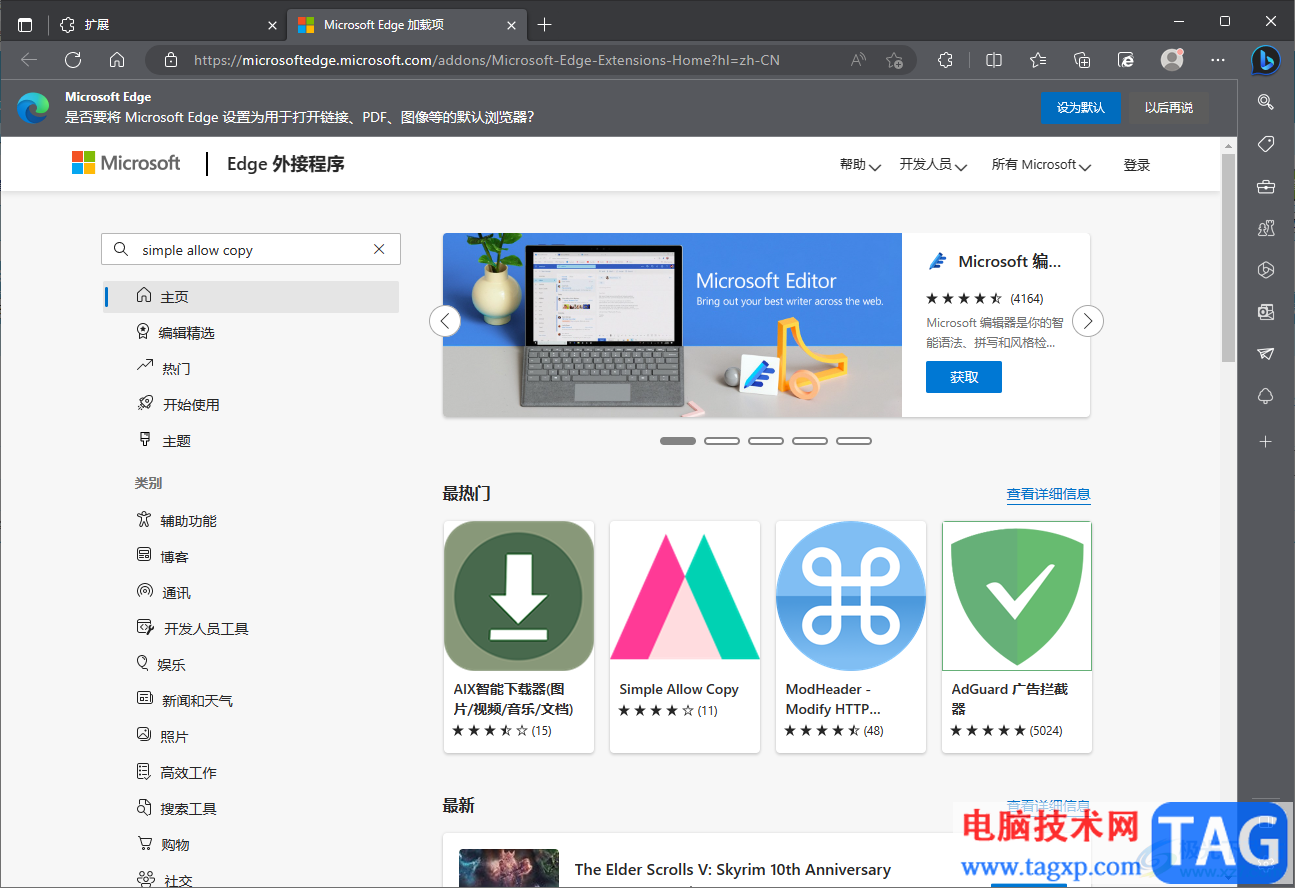Open the profile avatar
This screenshot has width=1295, height=888.
click(x=1172, y=60)
